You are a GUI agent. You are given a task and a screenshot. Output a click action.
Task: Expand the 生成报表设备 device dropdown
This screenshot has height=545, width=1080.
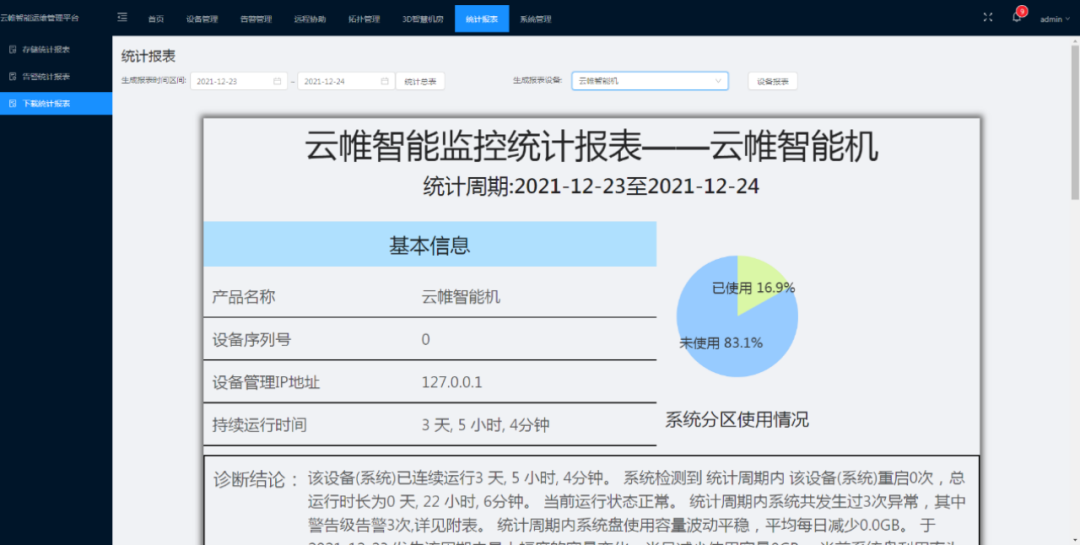(650, 81)
